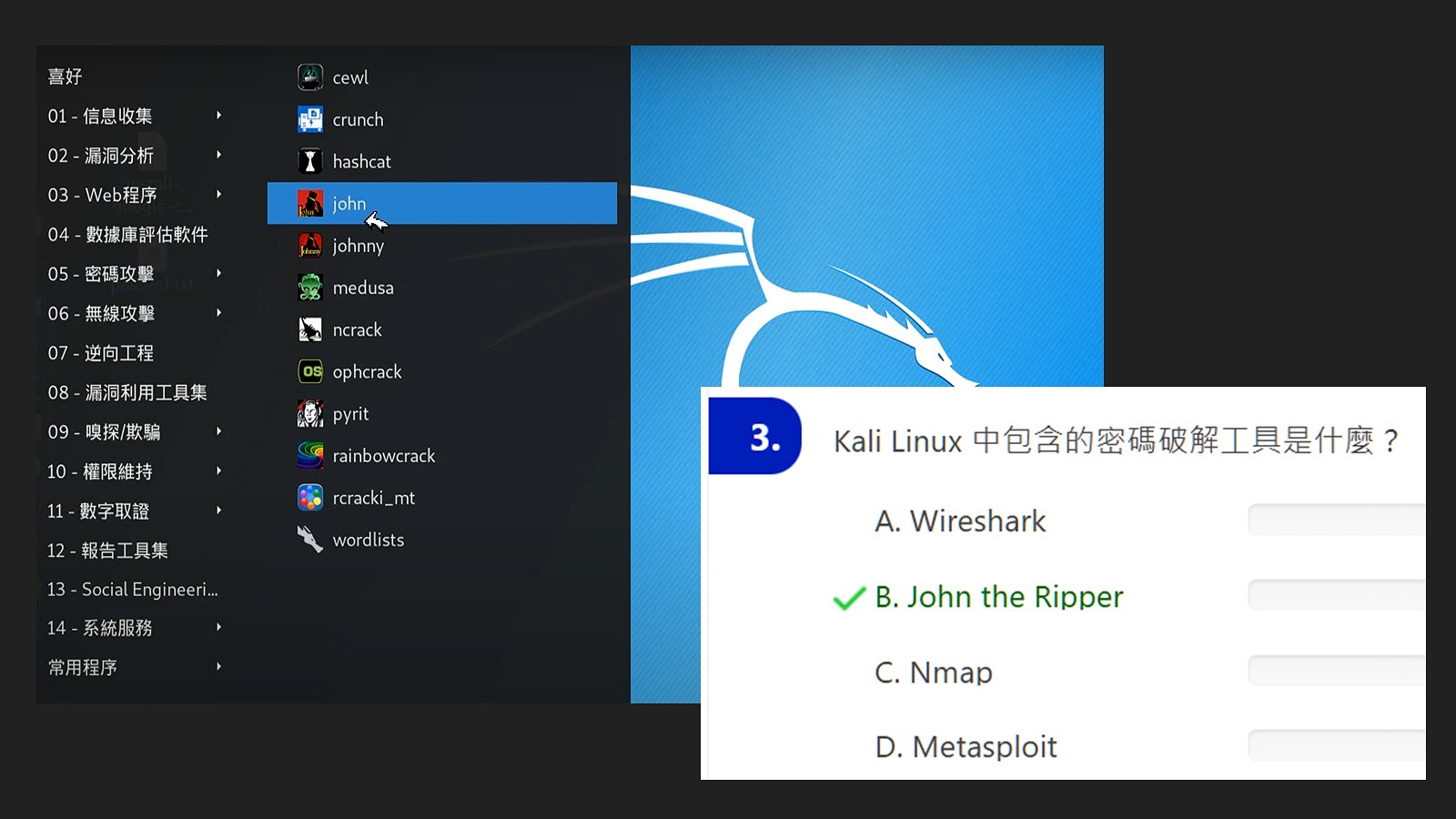The width and height of the screenshot is (1456, 819).
Task: Click the hashcat menu label
Action: pos(362,162)
